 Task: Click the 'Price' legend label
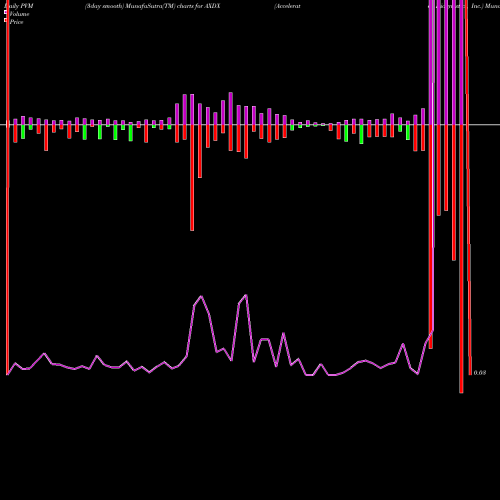pyautogui.click(x=16, y=22)
